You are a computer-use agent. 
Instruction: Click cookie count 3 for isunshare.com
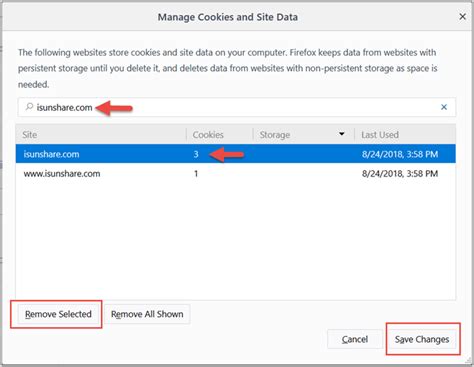coord(196,154)
